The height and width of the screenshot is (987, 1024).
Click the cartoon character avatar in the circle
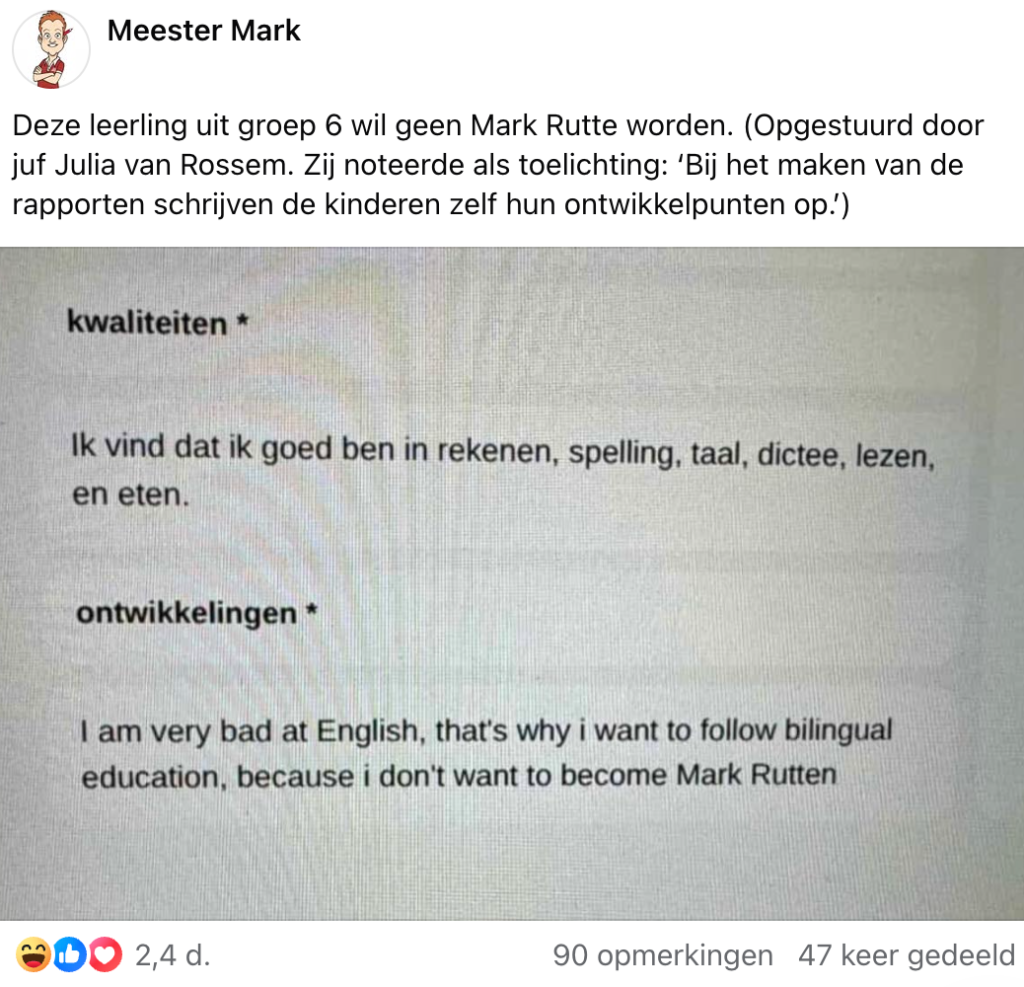[x=51, y=49]
